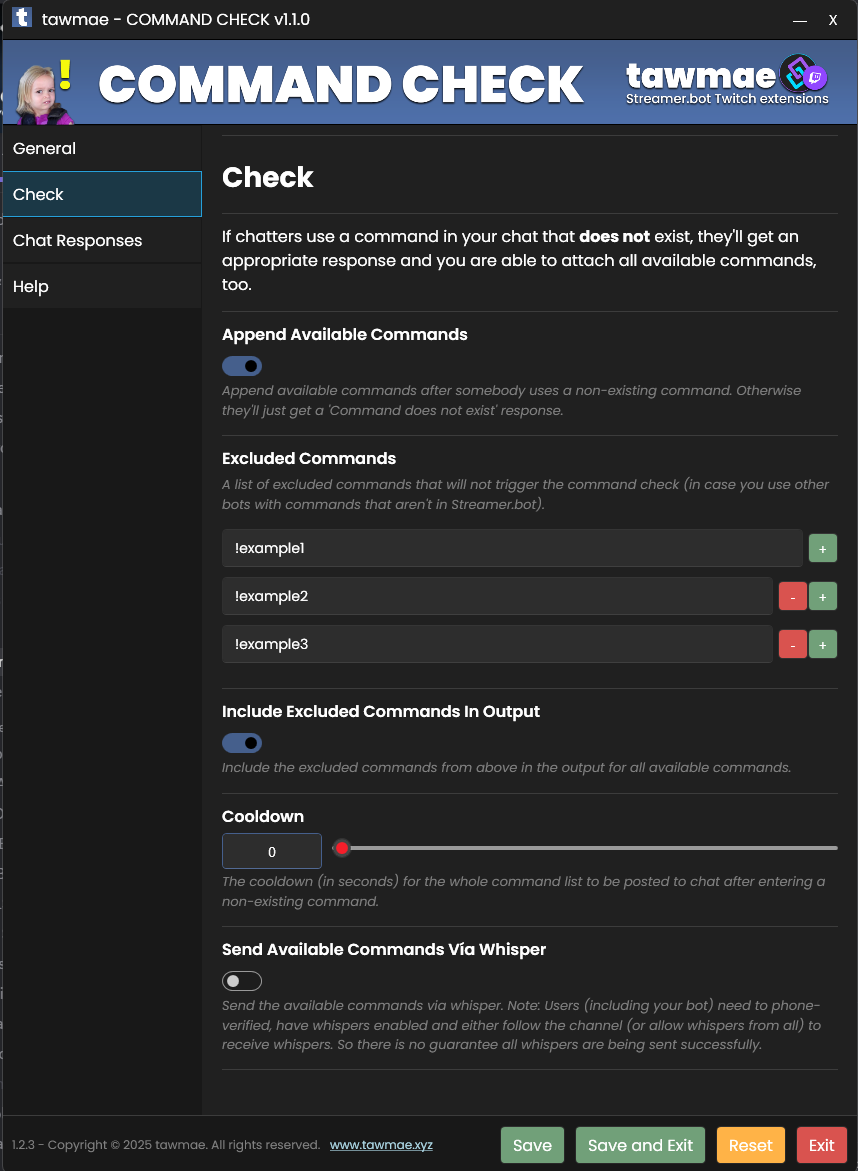The image size is (858, 1171).
Task: Add a command after !example3
Action: [x=822, y=644]
